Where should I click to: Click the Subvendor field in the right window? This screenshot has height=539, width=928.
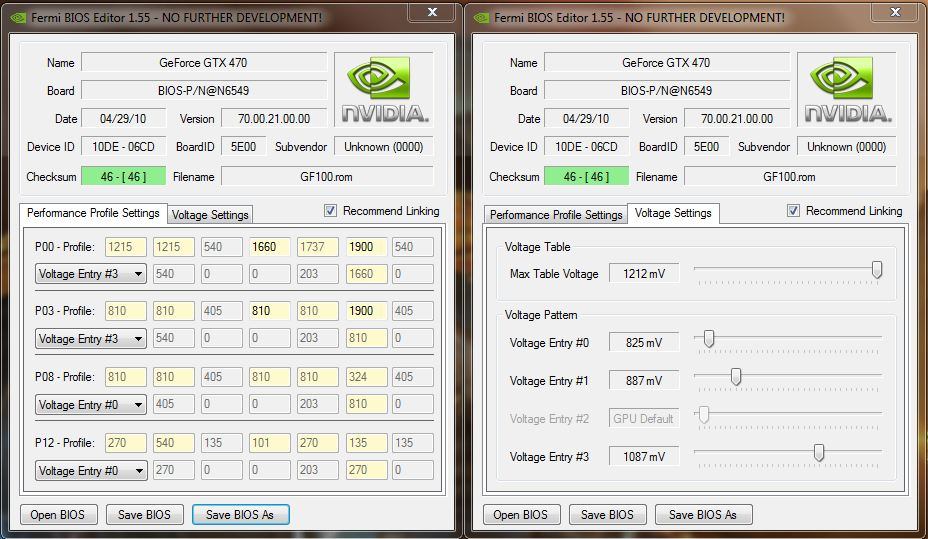[846, 147]
